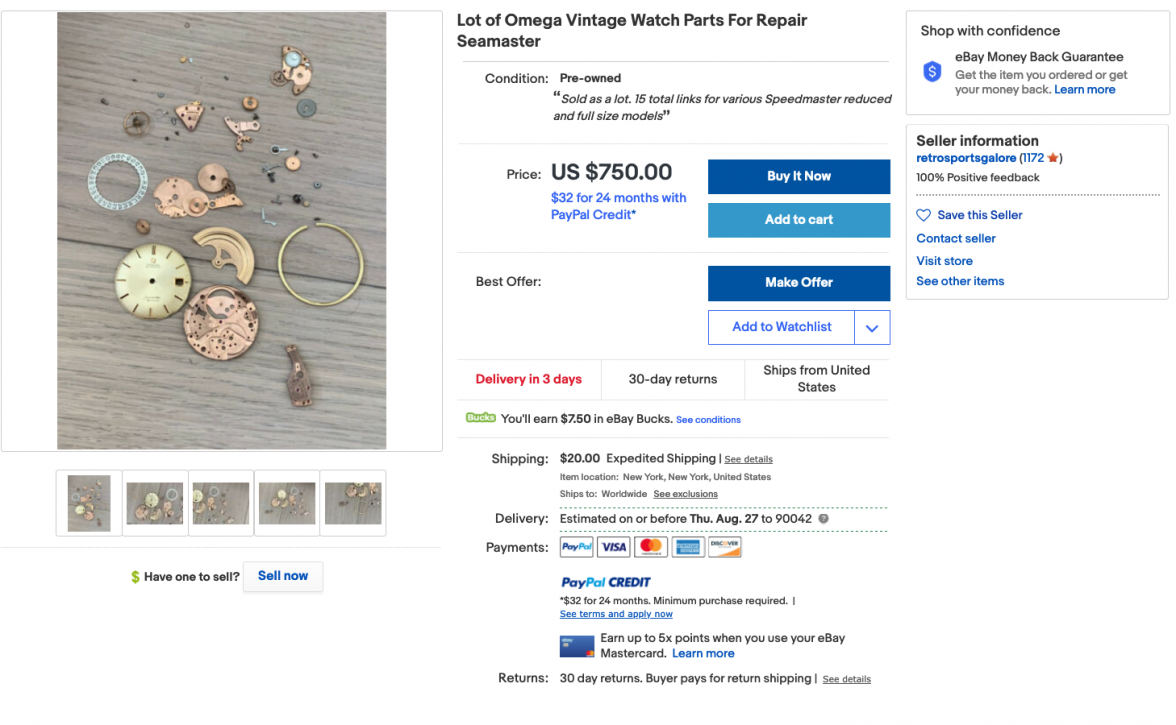Click the heart icon to save seller
1176x725 pixels.
click(924, 215)
